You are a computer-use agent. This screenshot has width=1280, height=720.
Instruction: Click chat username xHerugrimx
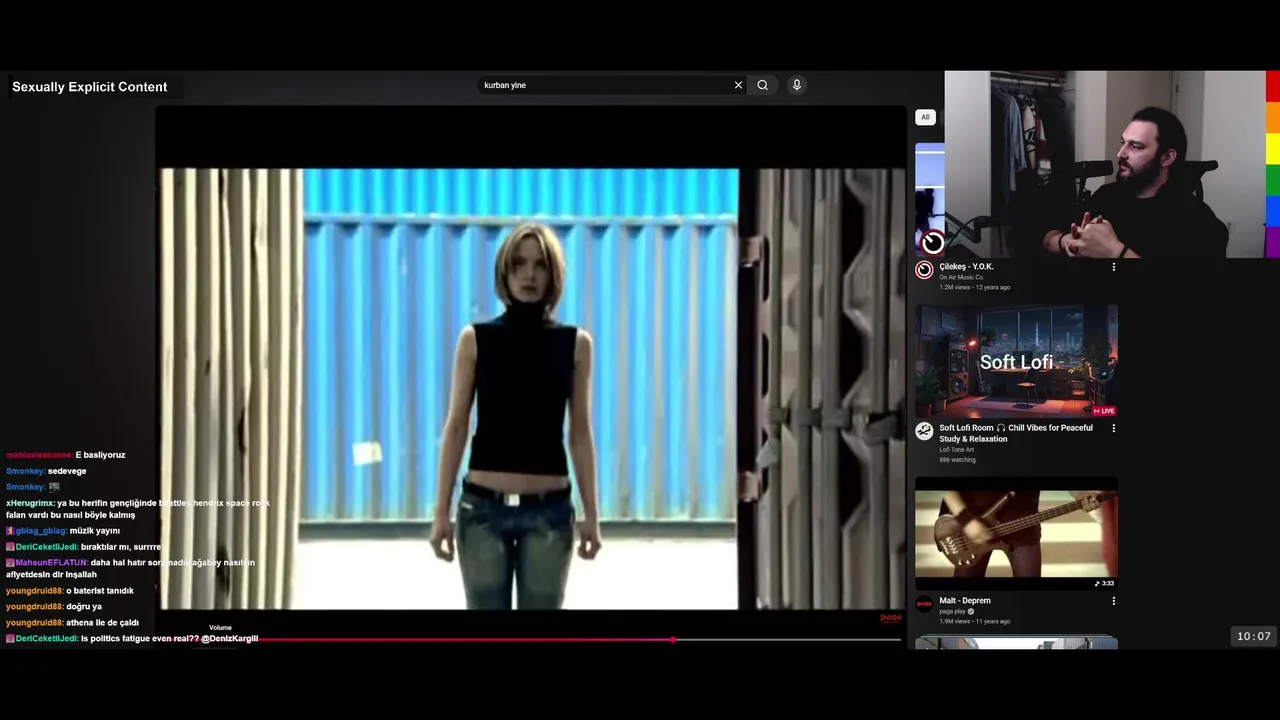coord(30,503)
